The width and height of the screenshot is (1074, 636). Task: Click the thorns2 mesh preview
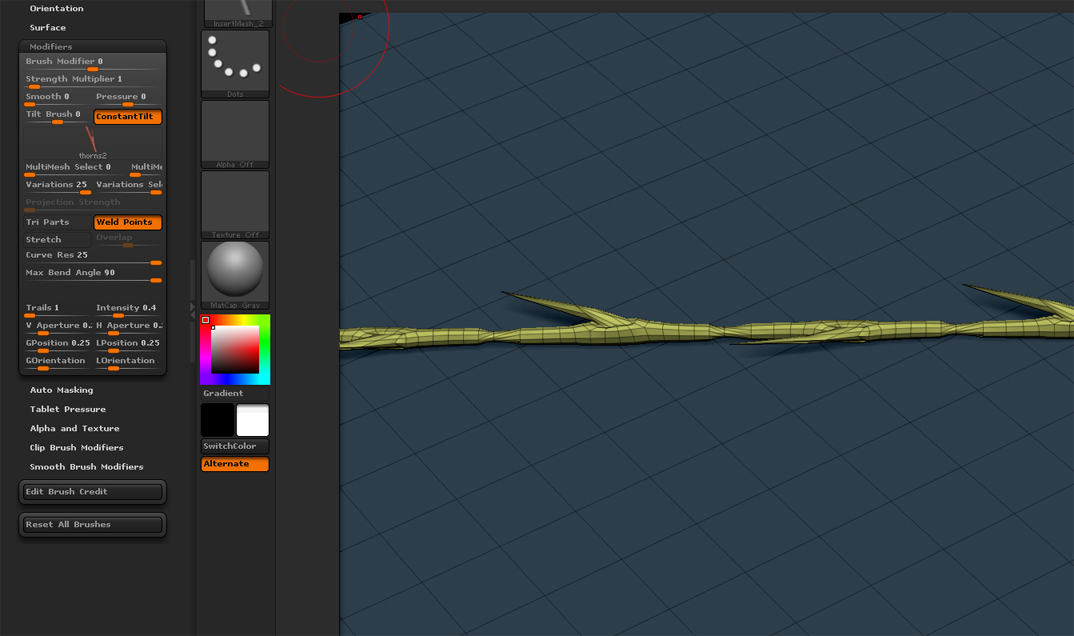click(92, 143)
